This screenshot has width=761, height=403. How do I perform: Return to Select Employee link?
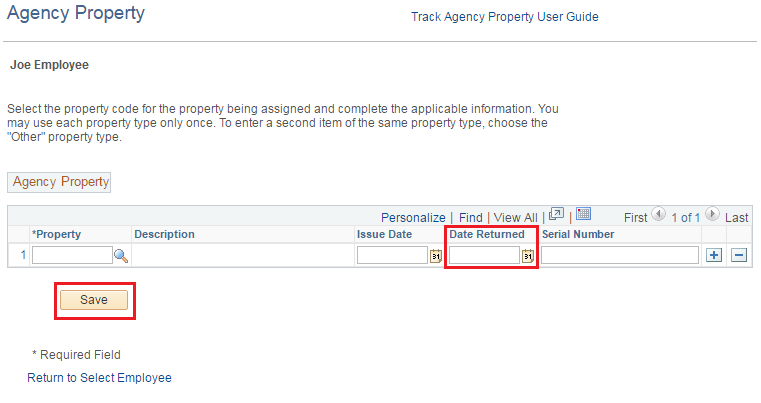click(99, 378)
